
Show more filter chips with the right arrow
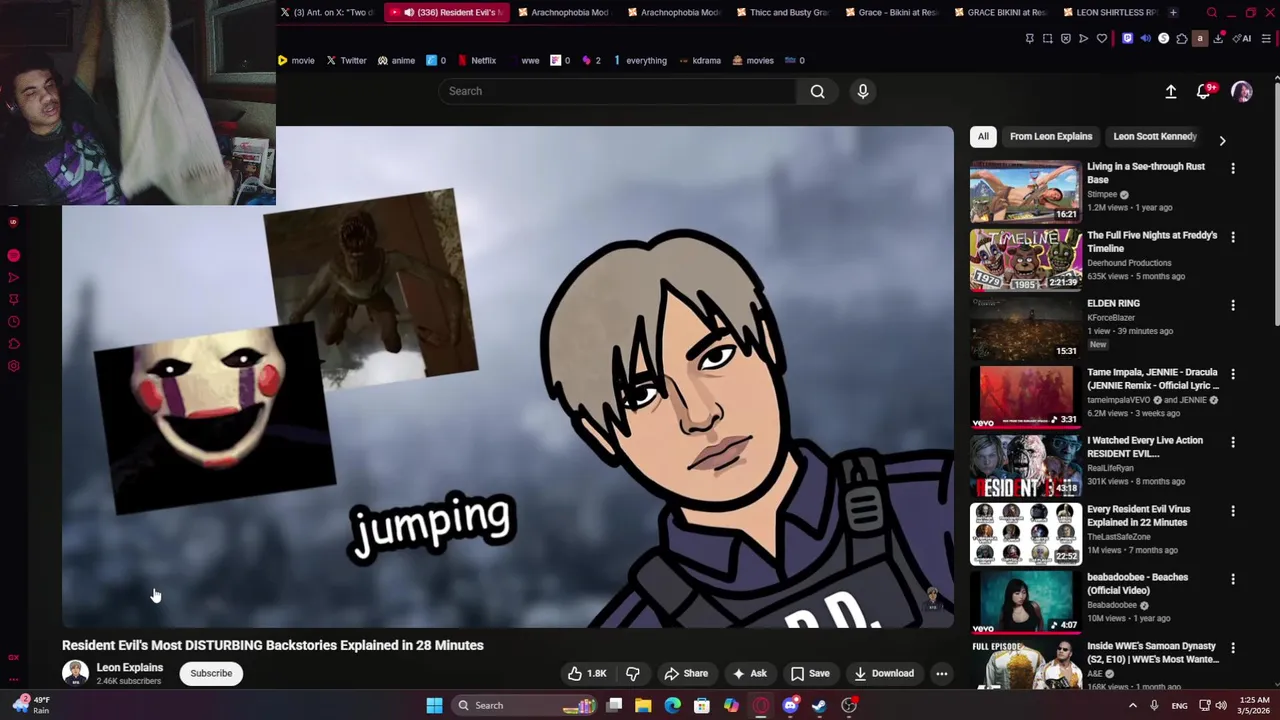[x=1222, y=141]
